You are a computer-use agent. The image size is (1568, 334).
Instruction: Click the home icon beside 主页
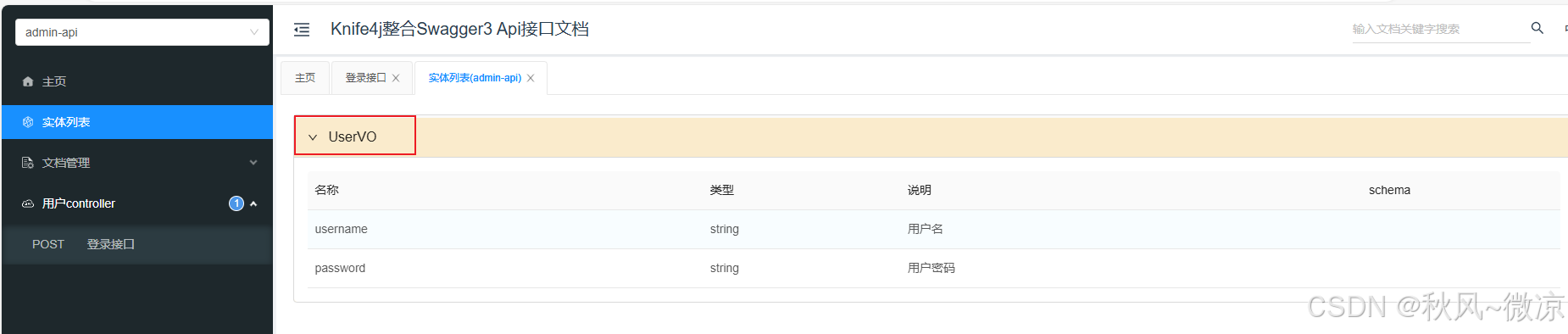click(28, 81)
